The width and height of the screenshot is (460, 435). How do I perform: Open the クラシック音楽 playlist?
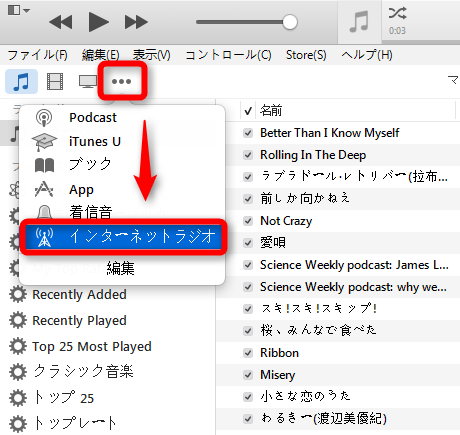pos(83,371)
